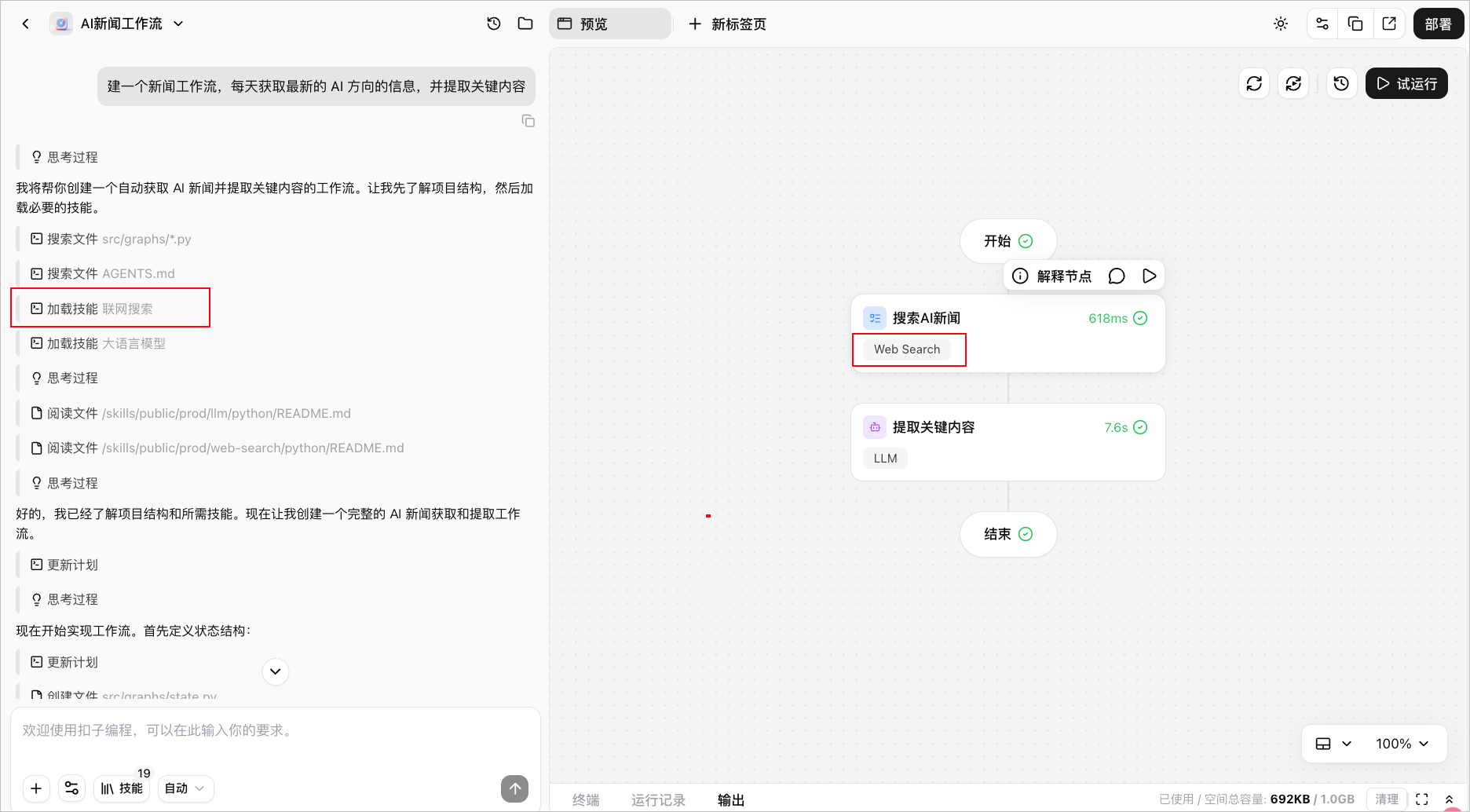Open 阅读文件 web-search/python/README.md entry
This screenshot has height=812, width=1470.
pos(218,448)
